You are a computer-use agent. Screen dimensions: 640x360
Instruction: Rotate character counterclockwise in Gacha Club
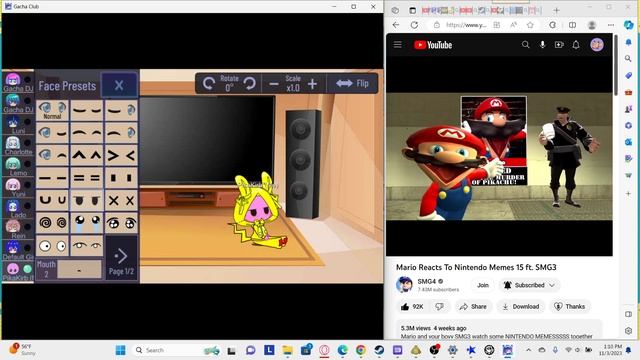click(209, 84)
